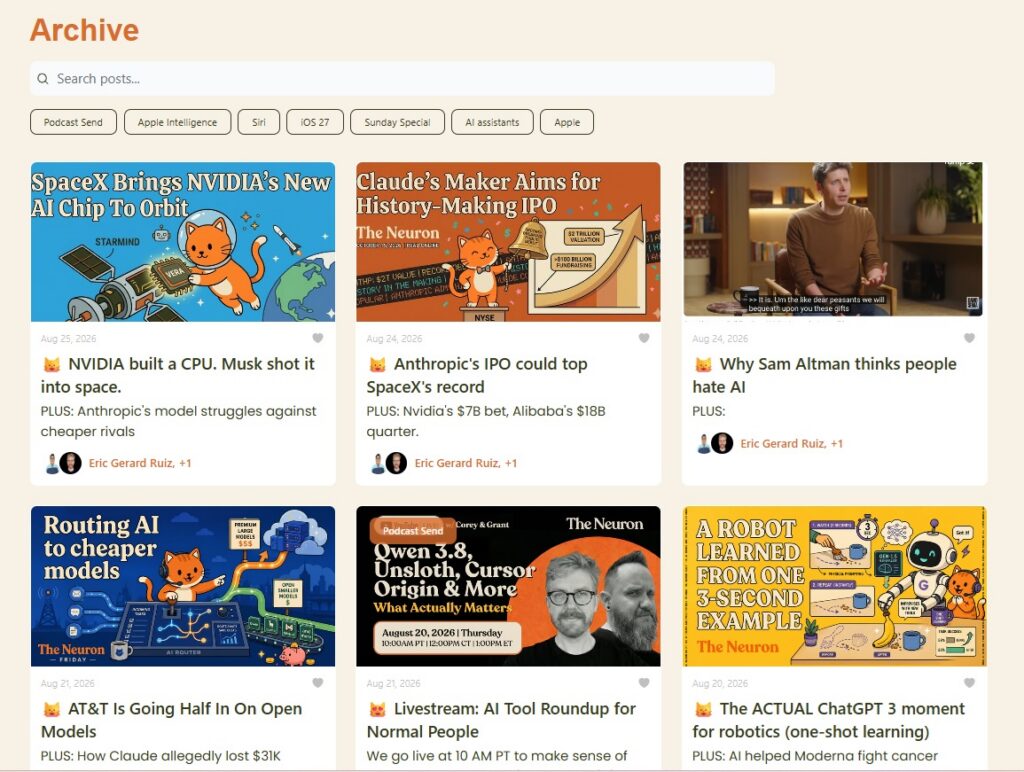Like the AT&T Open Models post
This screenshot has height=772, width=1024.
pyautogui.click(x=317, y=683)
